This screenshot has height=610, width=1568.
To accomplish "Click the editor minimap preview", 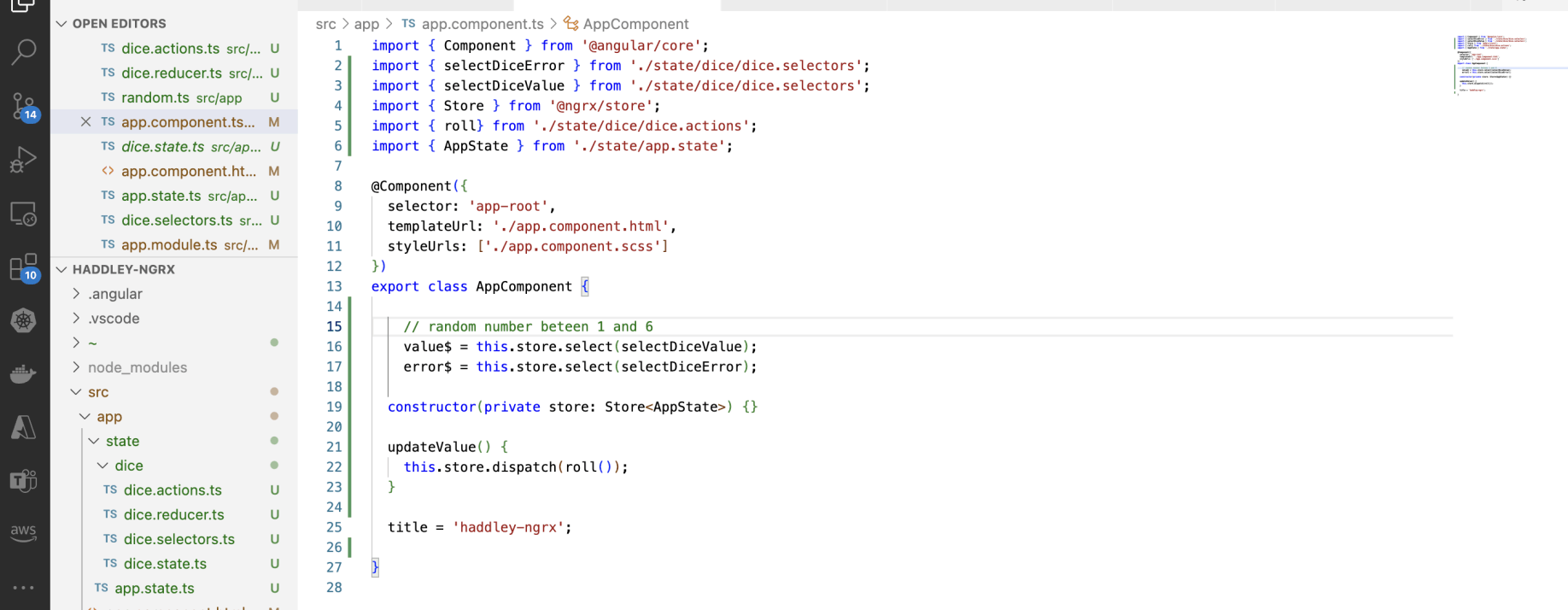I will pyautogui.click(x=1492, y=64).
